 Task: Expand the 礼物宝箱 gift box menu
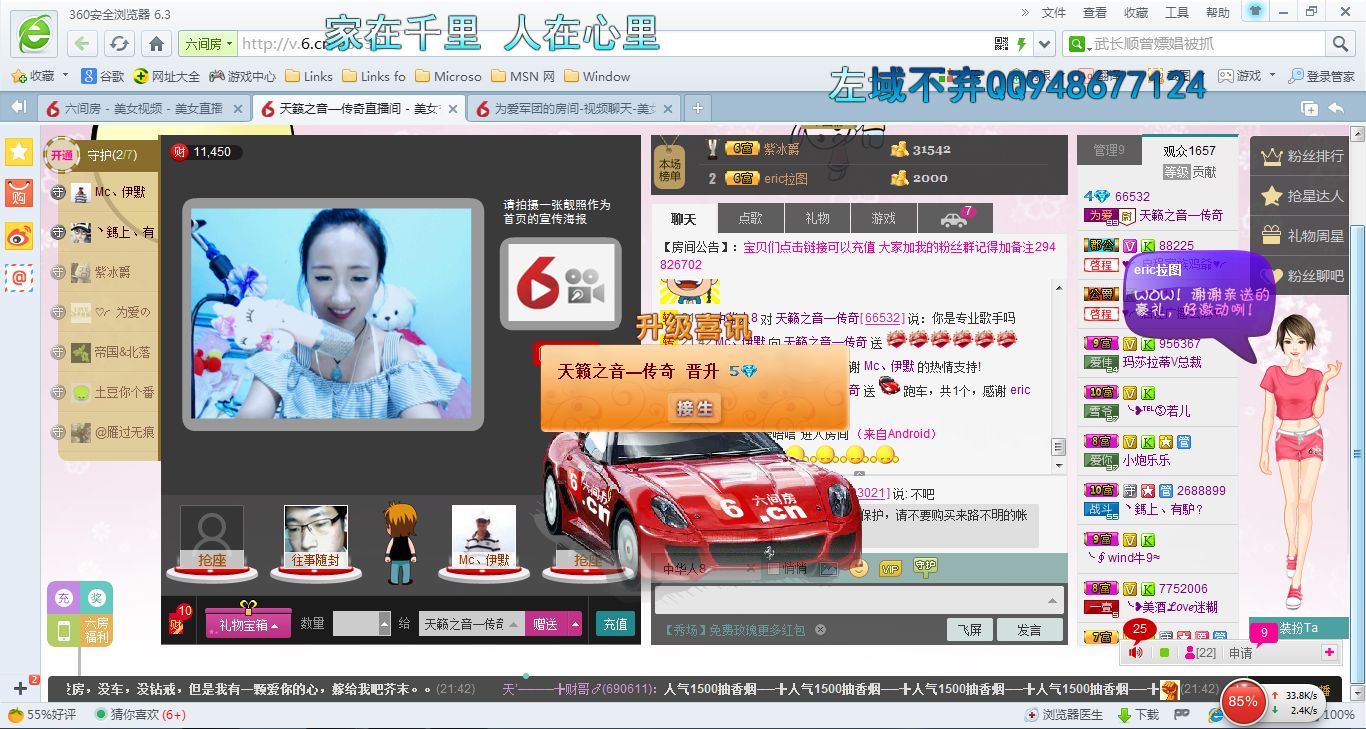248,624
